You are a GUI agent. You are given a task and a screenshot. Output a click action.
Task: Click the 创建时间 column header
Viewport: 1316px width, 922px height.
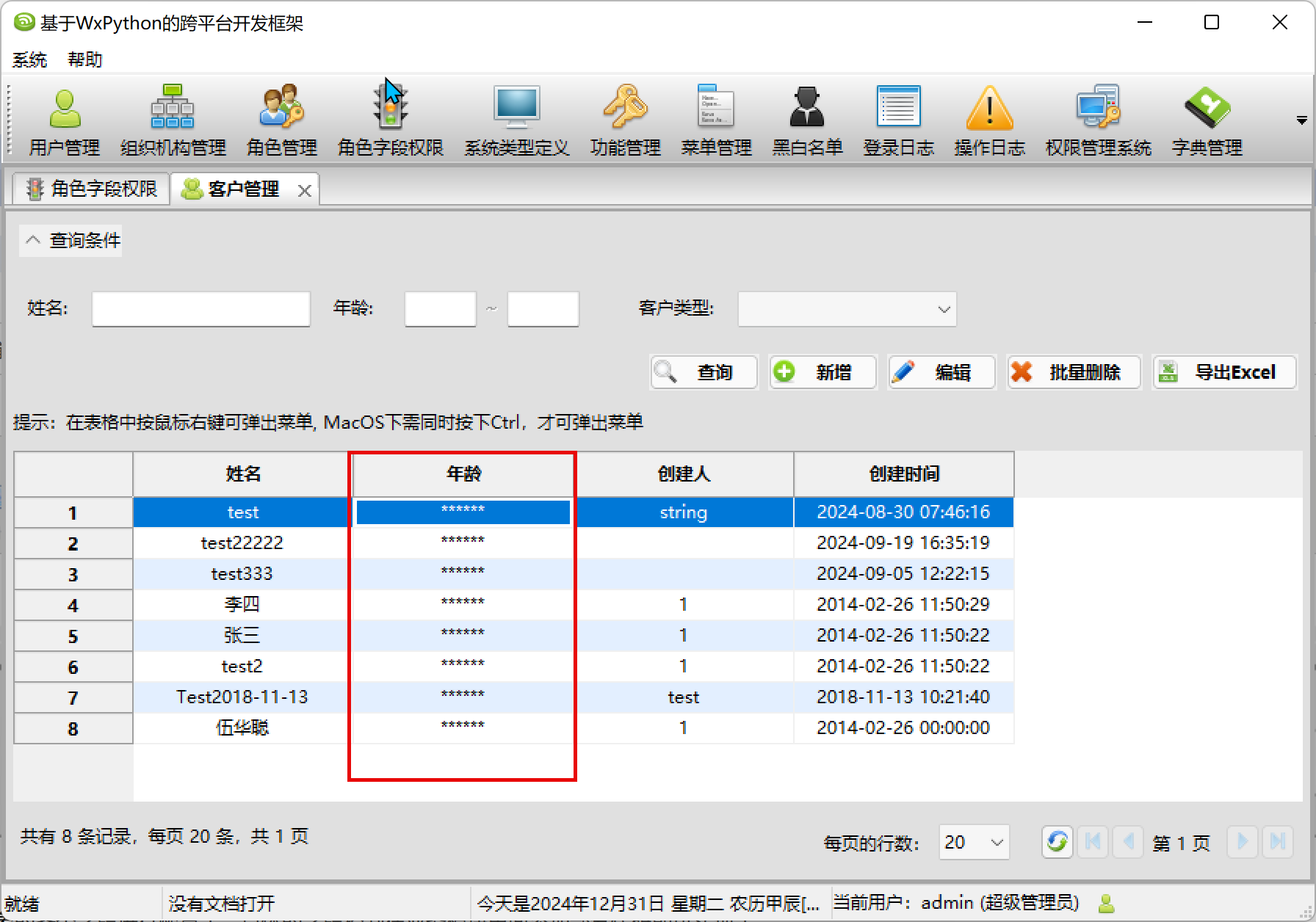click(904, 474)
